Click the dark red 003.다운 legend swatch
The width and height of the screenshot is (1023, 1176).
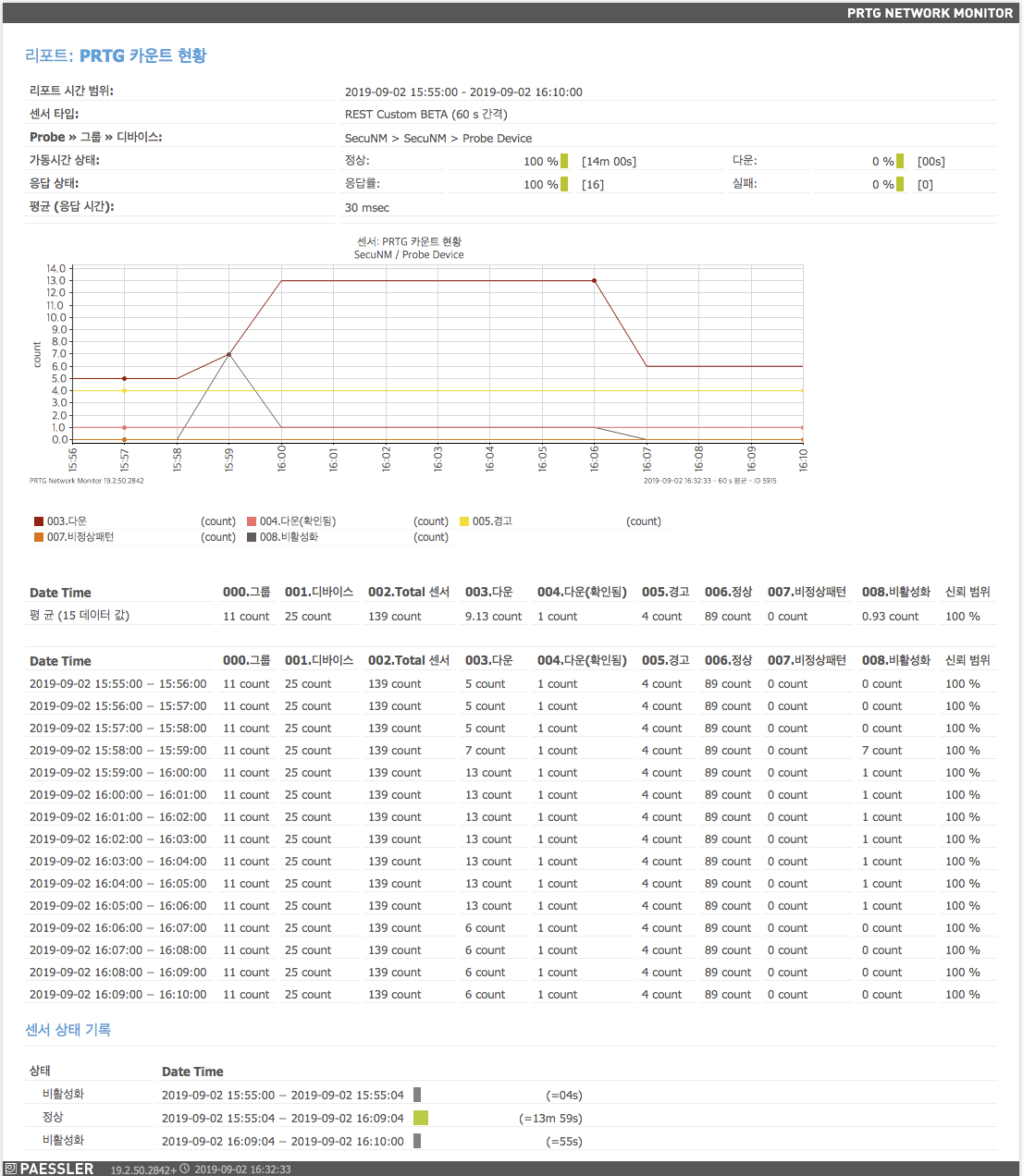coord(39,521)
